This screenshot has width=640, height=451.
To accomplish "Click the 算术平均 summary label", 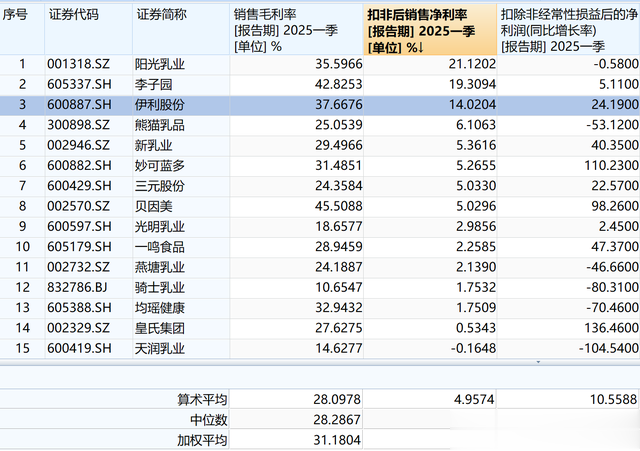I will (x=202, y=400).
